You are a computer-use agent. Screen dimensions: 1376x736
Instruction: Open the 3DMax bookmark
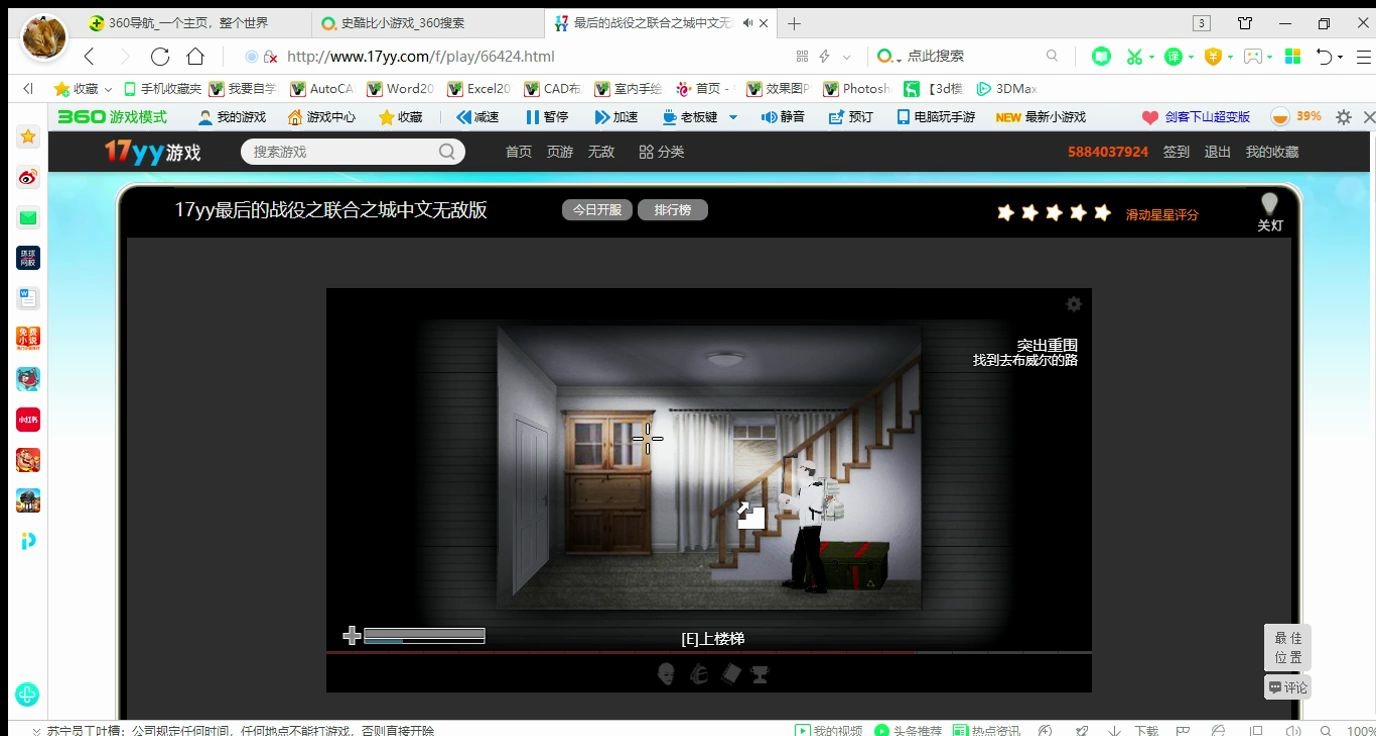[x=1008, y=89]
